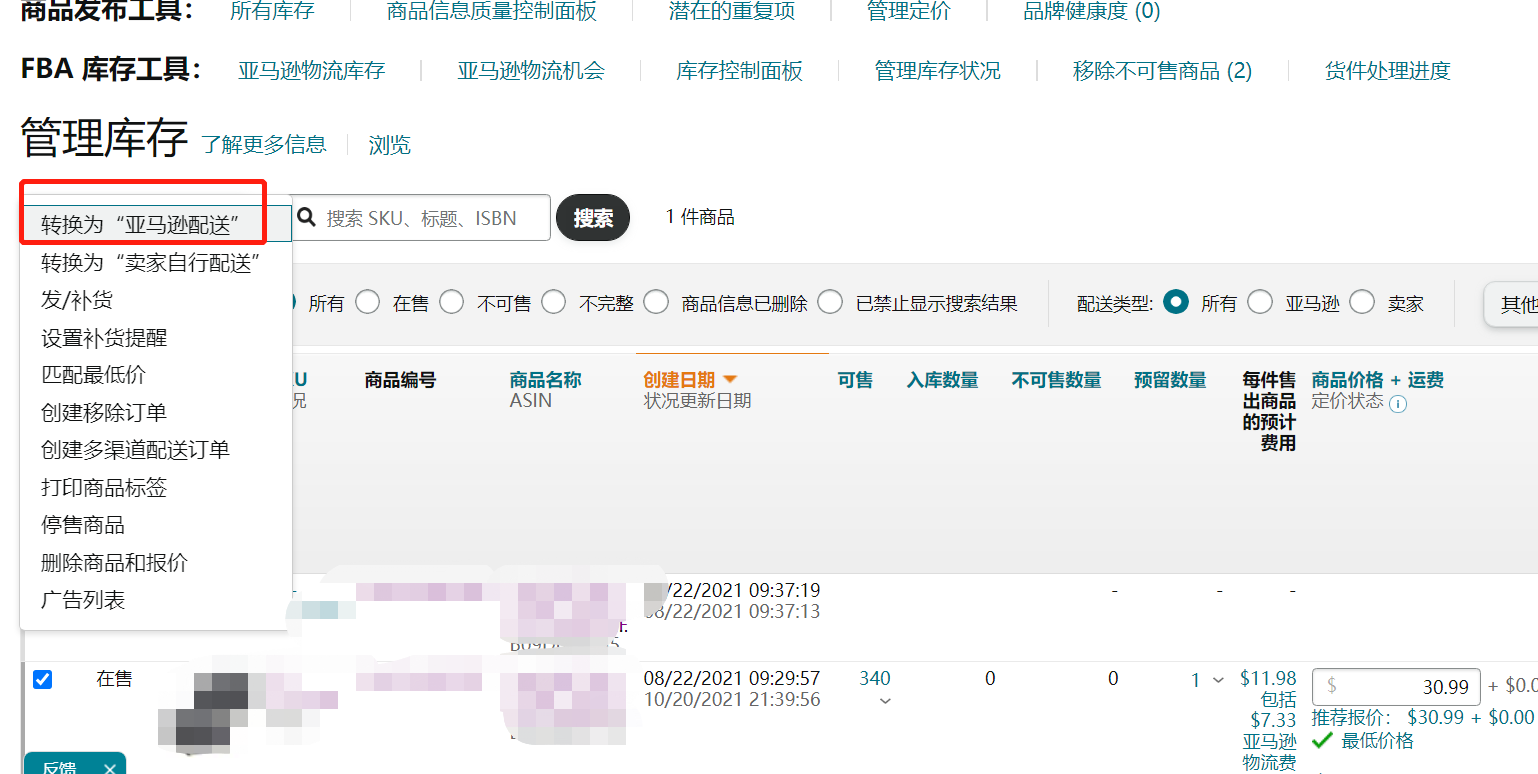The height and width of the screenshot is (774, 1538).
Task: Close the feedback tab with X
Action: pos(110,768)
